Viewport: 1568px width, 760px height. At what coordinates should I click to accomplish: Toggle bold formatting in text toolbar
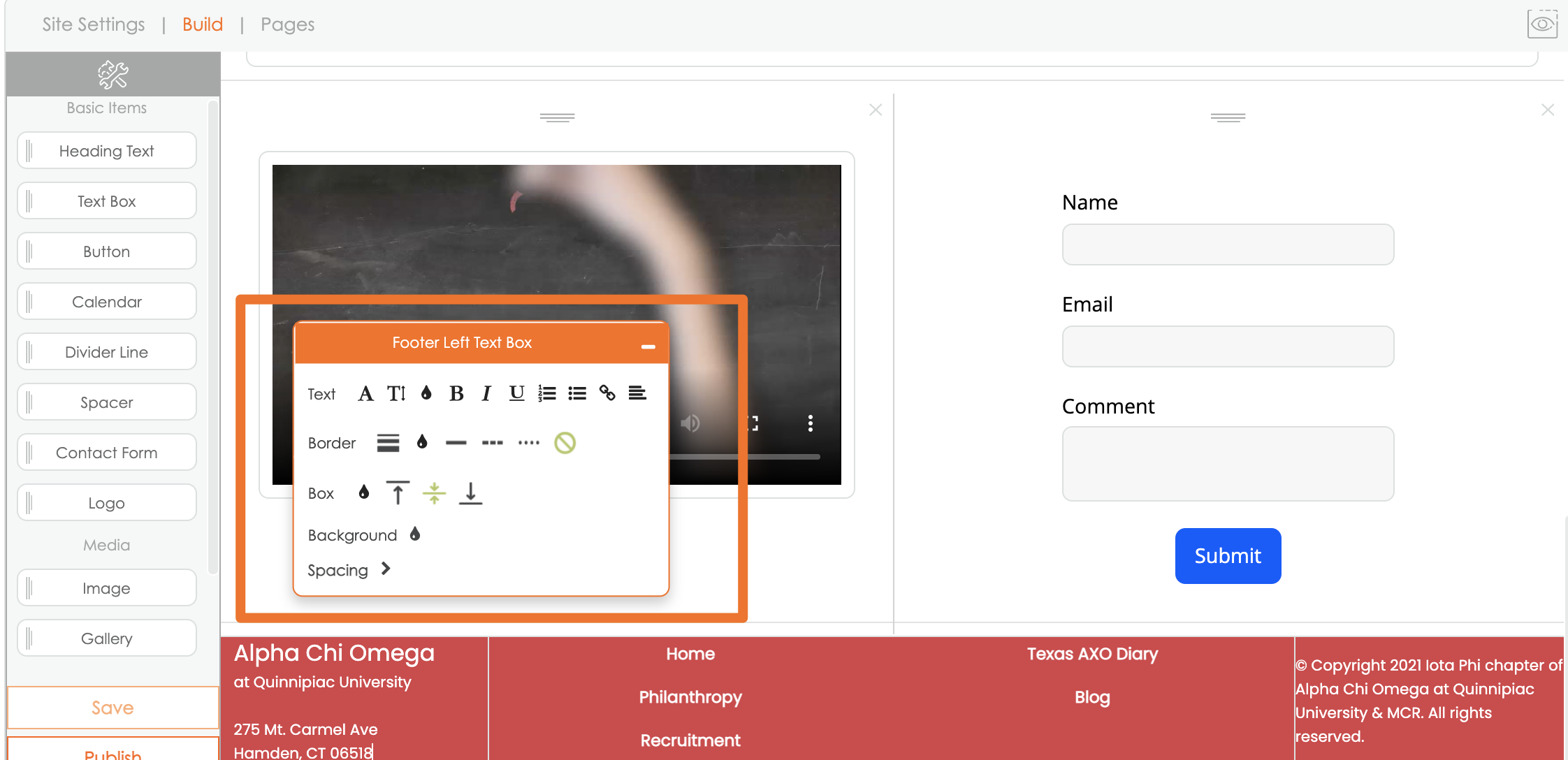point(456,394)
